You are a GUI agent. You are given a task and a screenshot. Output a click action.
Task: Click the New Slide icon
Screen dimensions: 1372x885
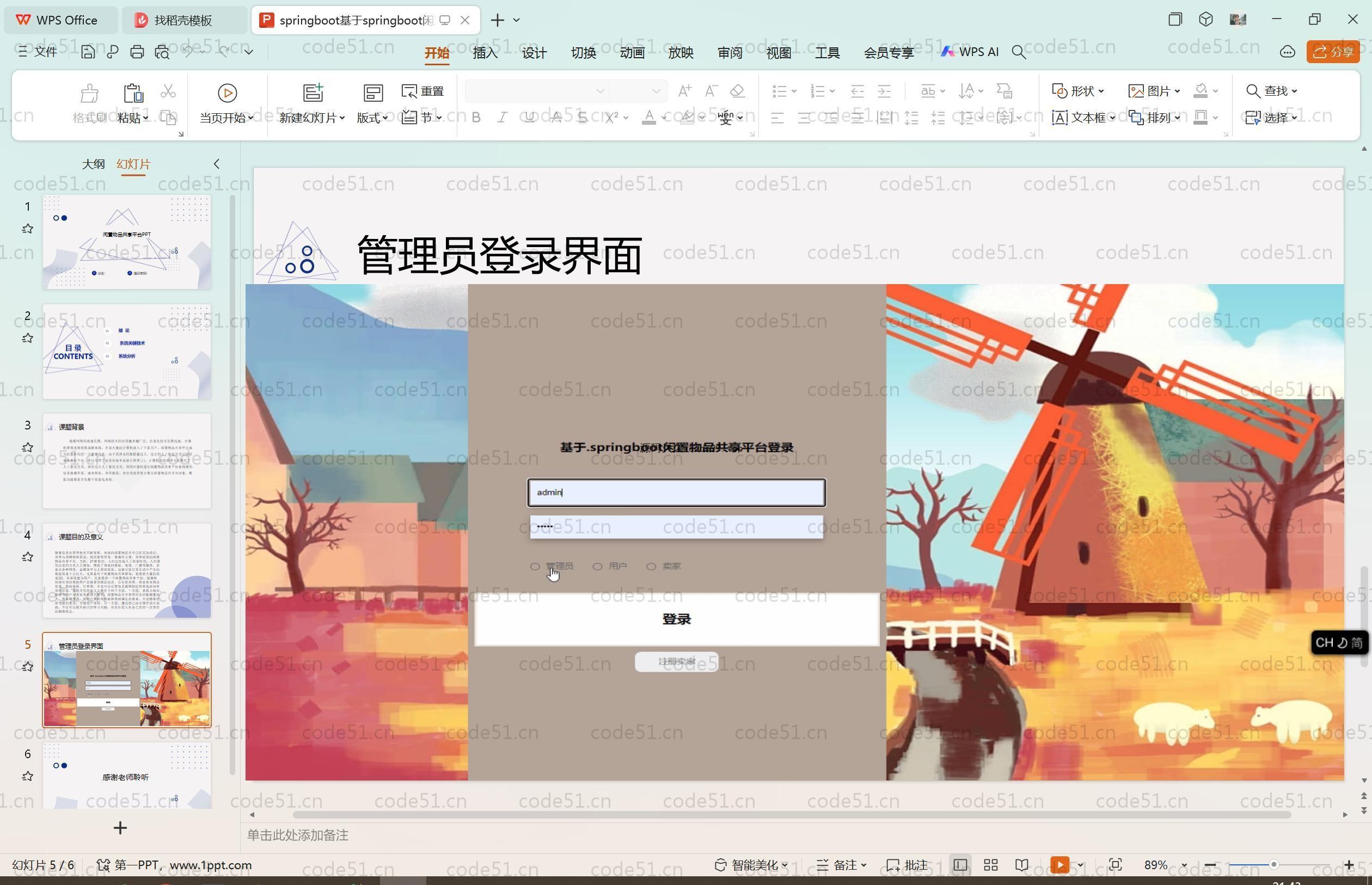pos(313,93)
